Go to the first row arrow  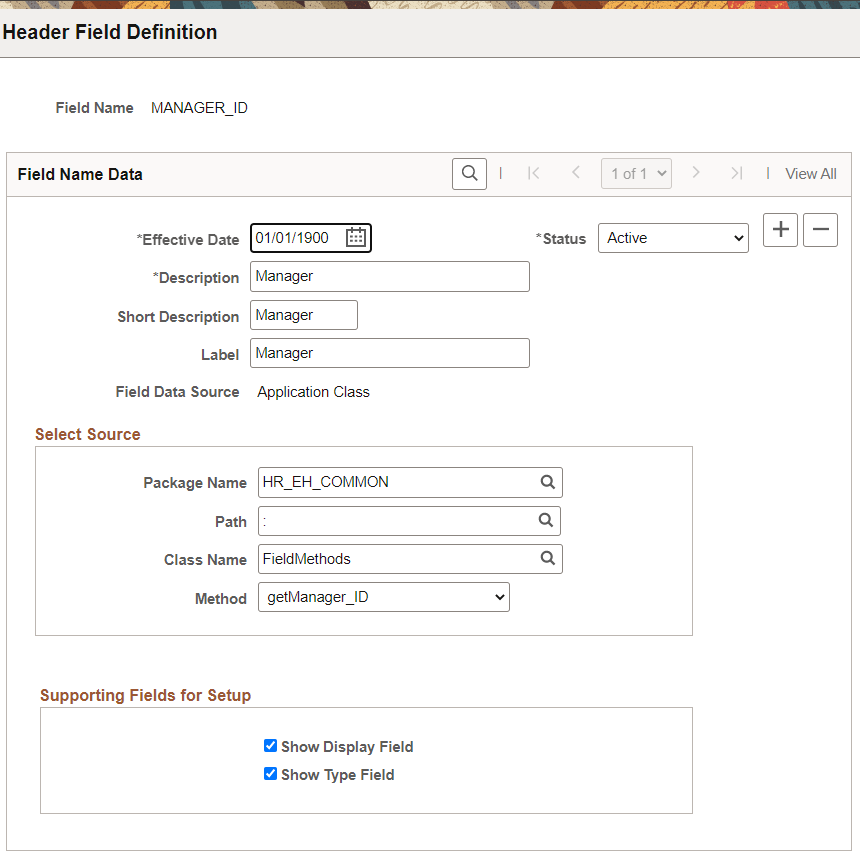(x=534, y=173)
